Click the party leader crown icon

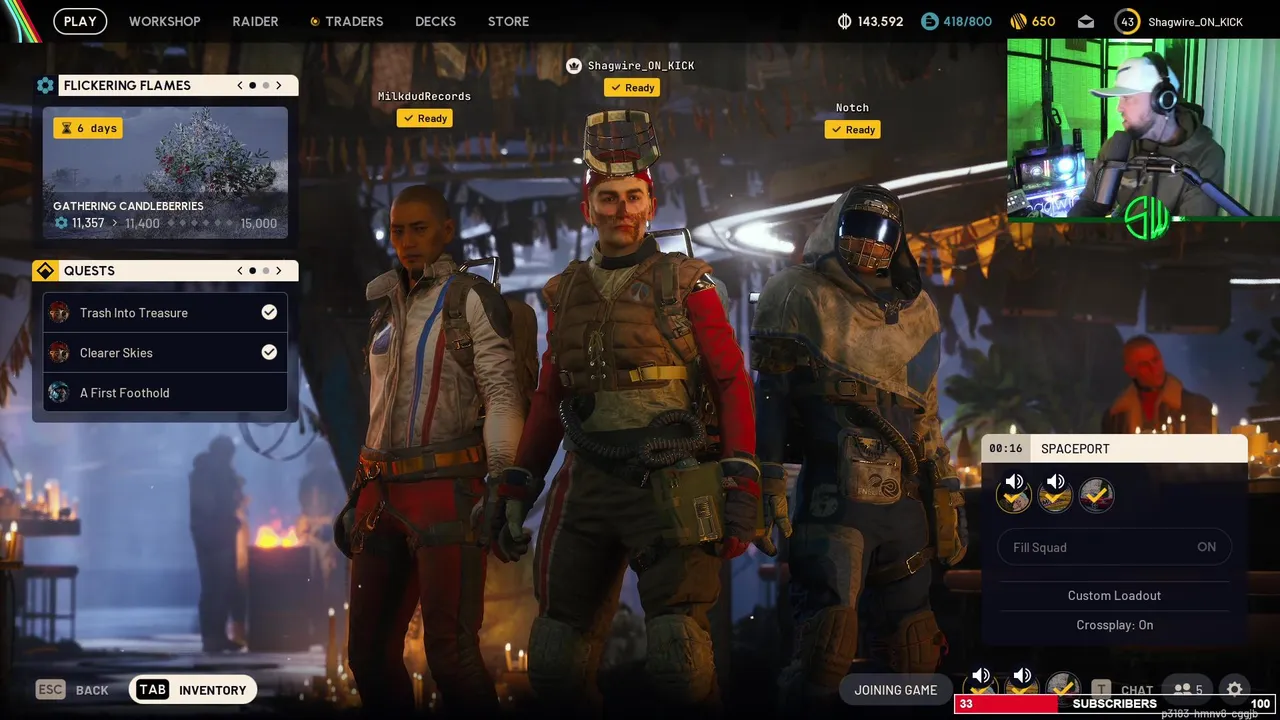coord(574,66)
